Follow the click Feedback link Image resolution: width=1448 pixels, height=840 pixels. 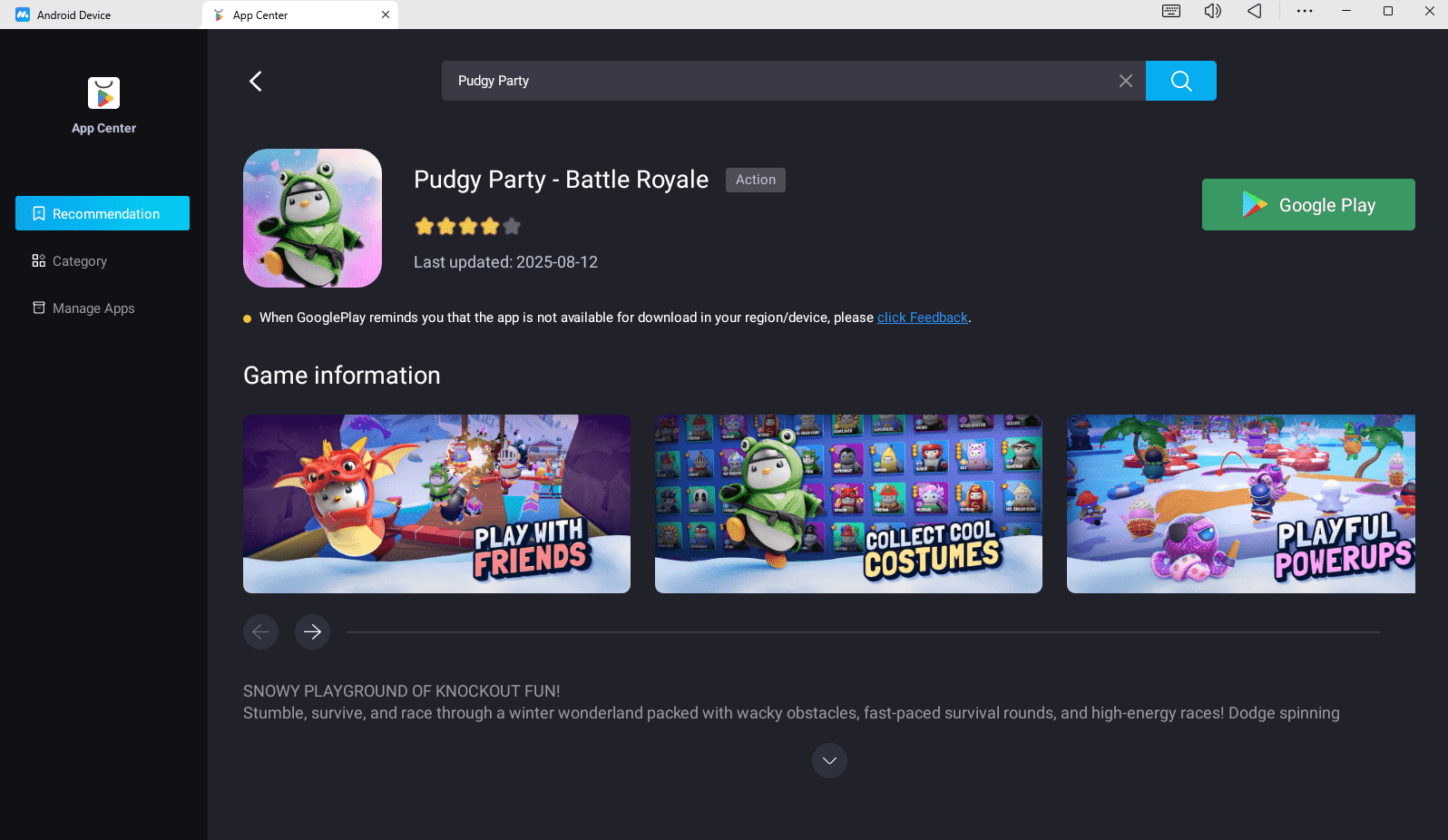coord(922,317)
